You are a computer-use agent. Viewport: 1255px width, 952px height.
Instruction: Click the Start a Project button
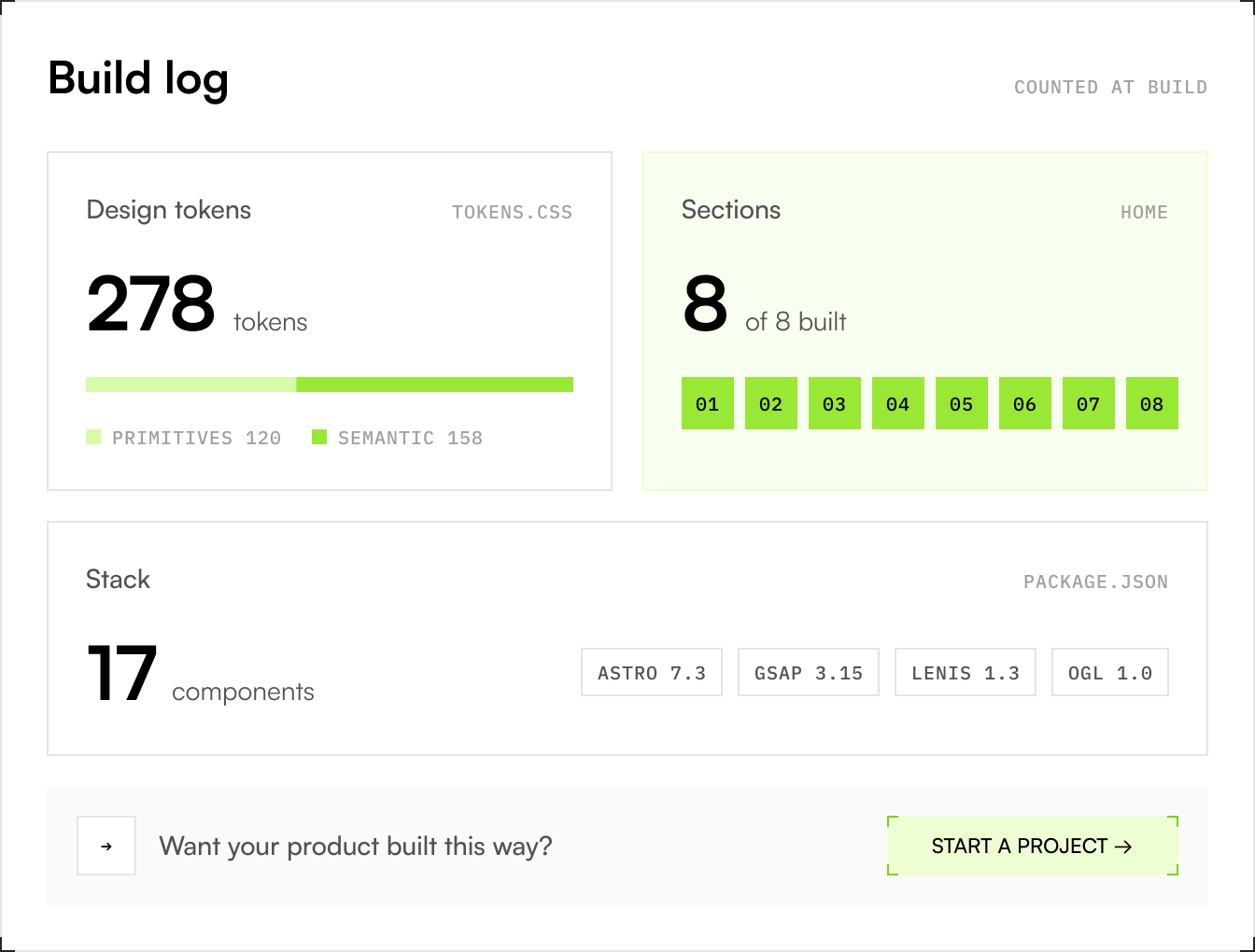point(1033,846)
